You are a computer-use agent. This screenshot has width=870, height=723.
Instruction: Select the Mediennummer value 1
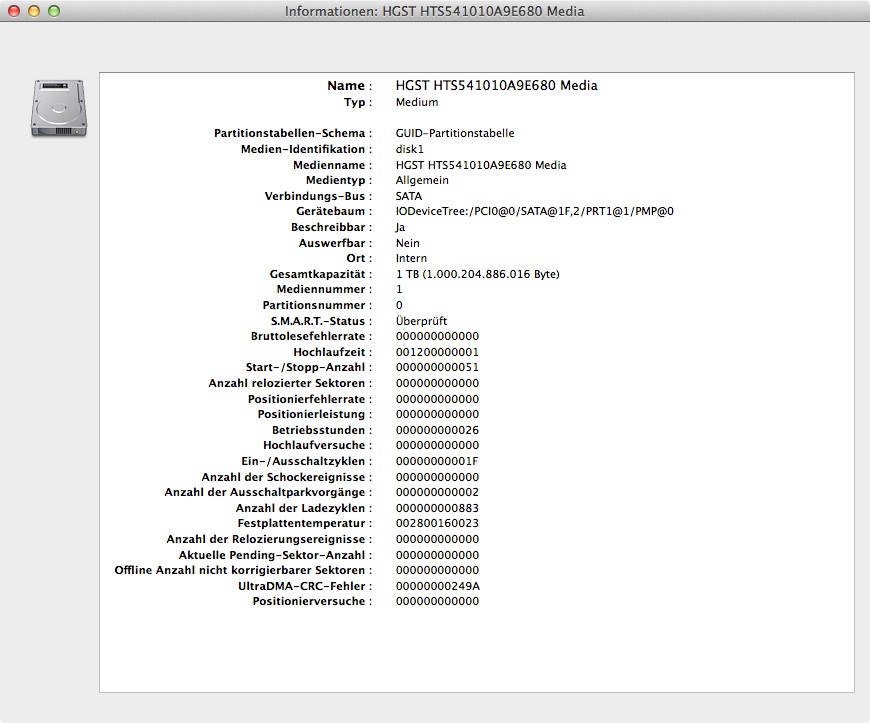point(399,289)
